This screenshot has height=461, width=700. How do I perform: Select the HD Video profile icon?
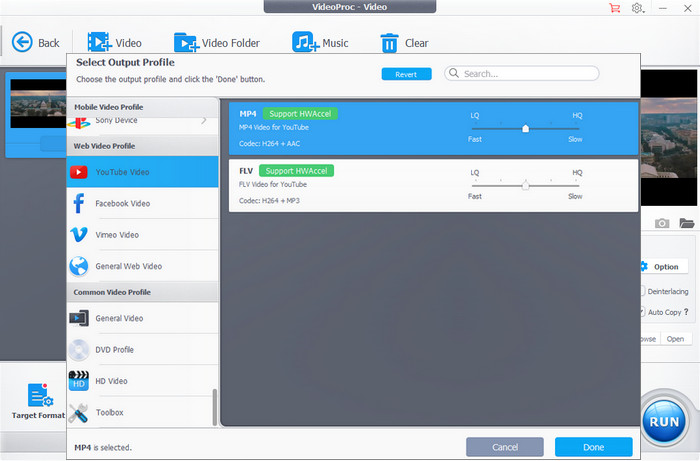point(79,381)
